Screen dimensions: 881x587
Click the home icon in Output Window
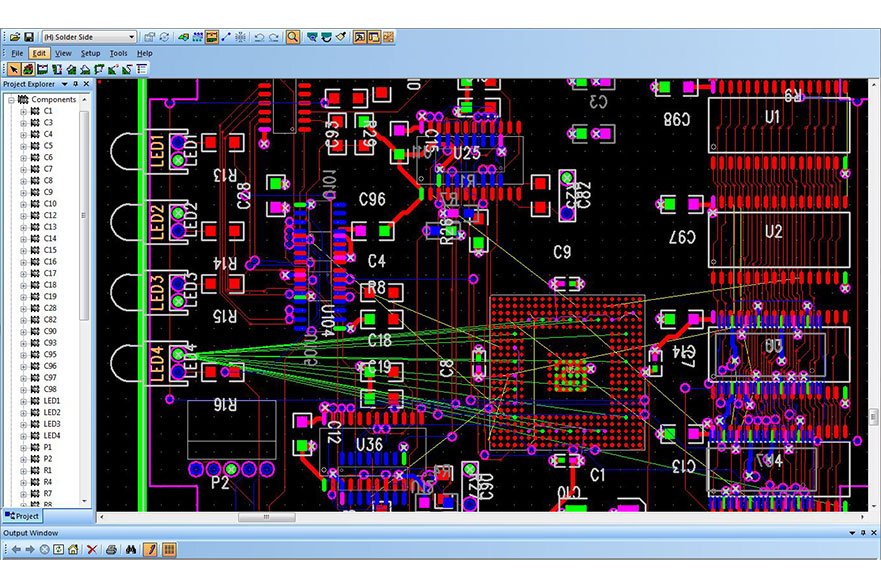click(x=73, y=549)
